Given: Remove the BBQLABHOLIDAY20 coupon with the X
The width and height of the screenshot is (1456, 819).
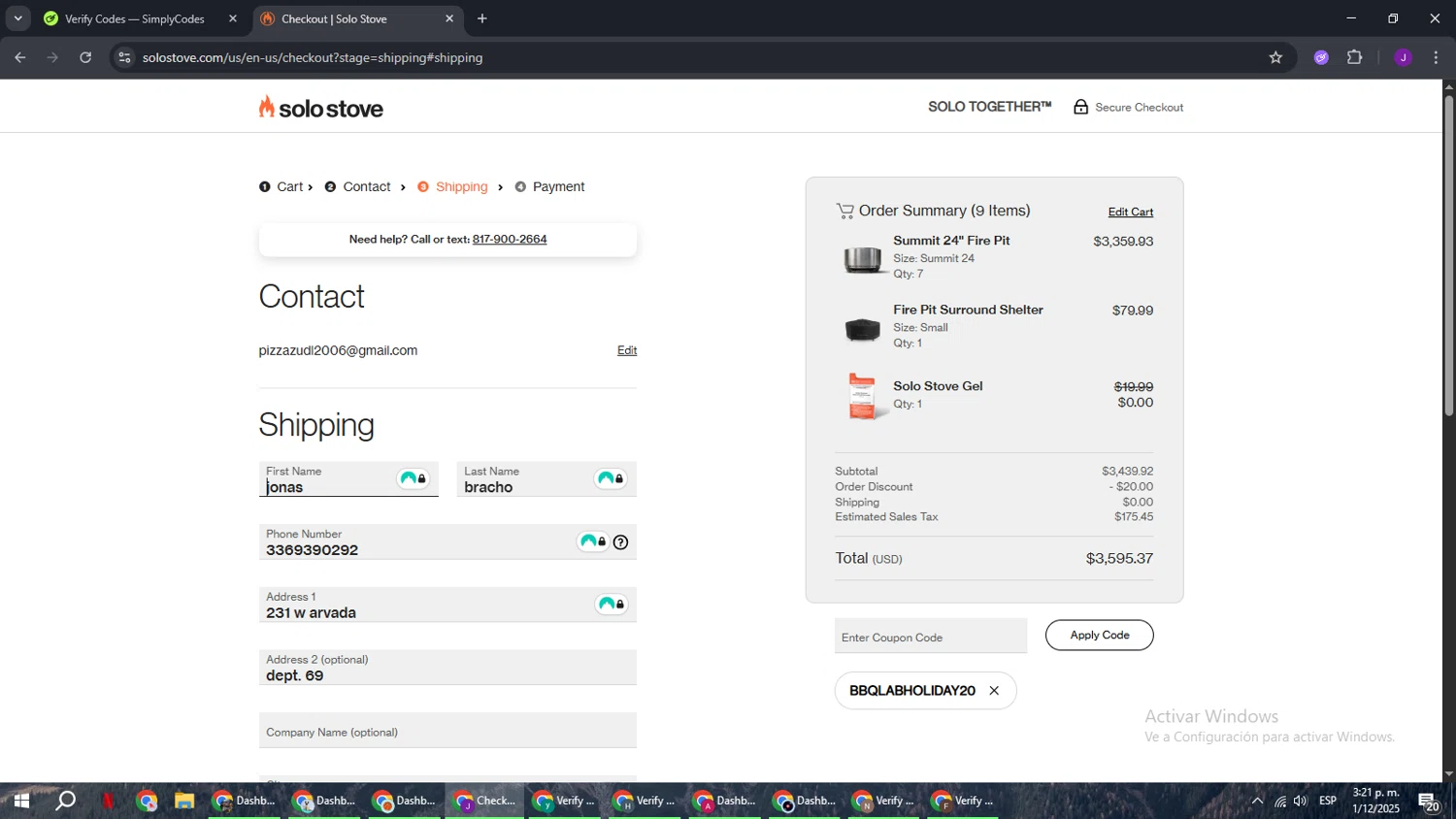Looking at the screenshot, I should (x=994, y=691).
